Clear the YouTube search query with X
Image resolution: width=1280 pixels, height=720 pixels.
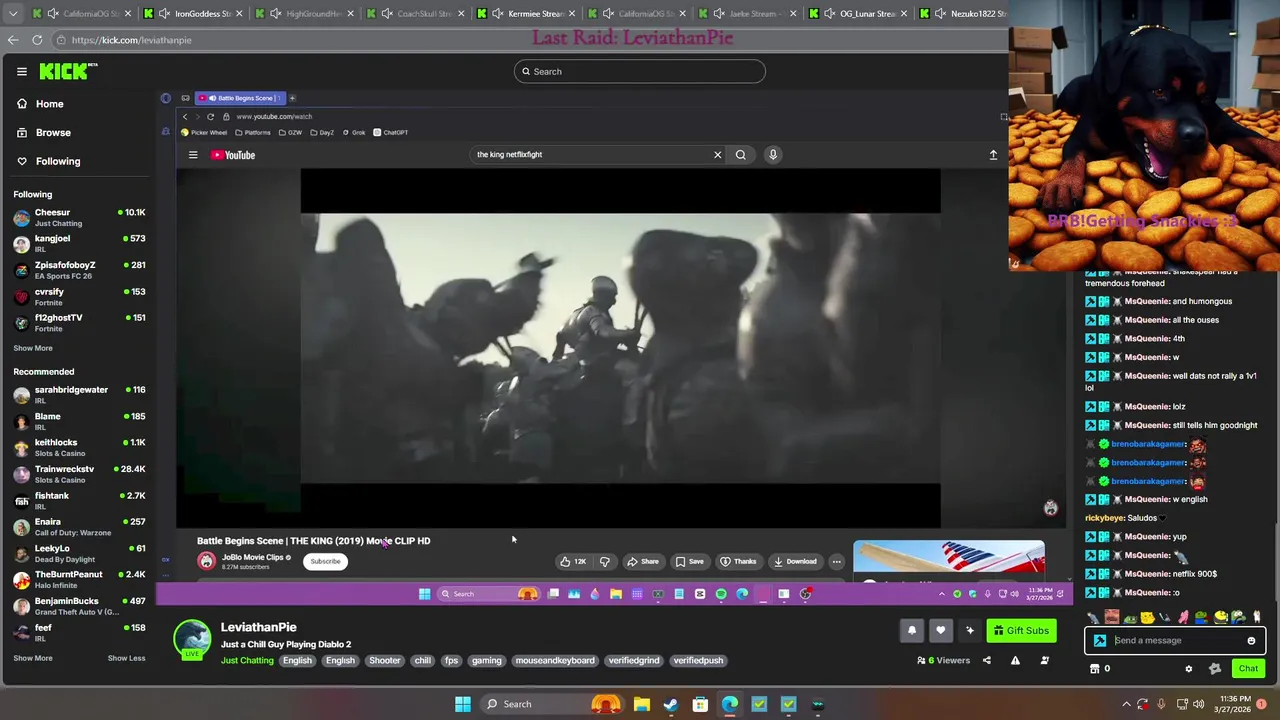[x=717, y=155]
